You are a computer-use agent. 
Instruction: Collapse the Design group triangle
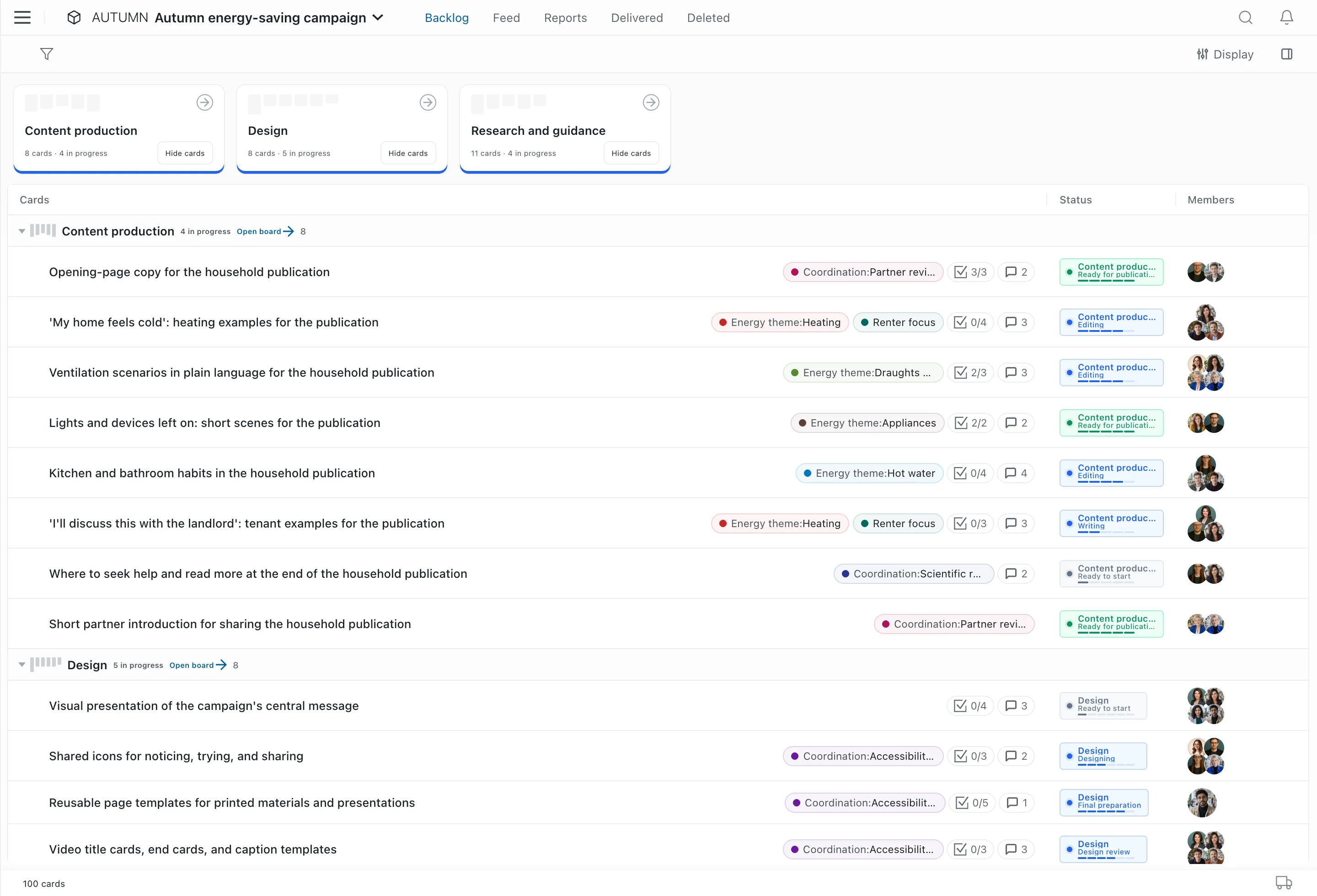tap(21, 665)
